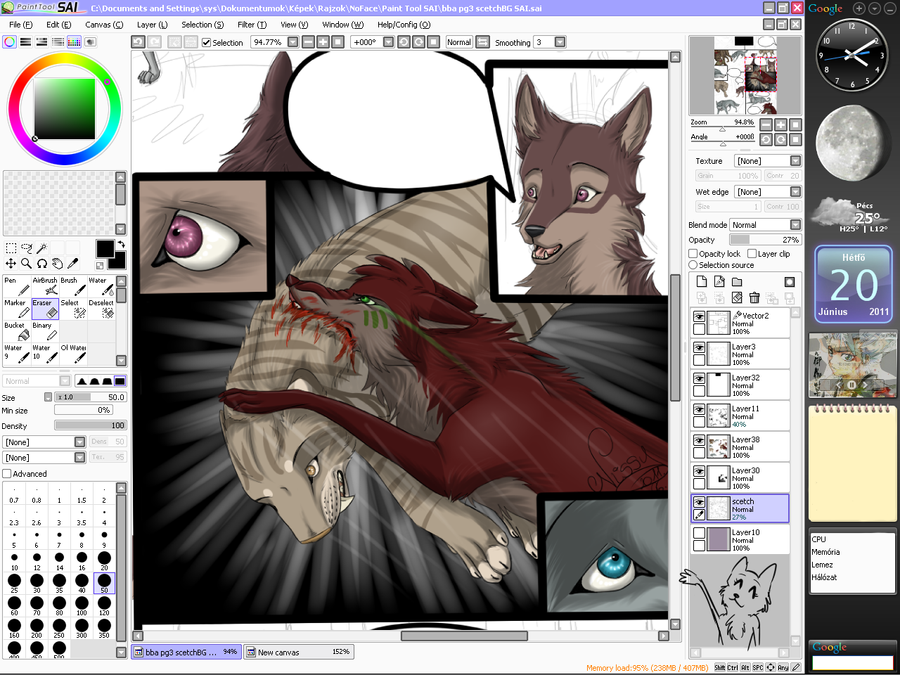
Task: Open the Blend mode dropdown
Action: tap(765, 225)
